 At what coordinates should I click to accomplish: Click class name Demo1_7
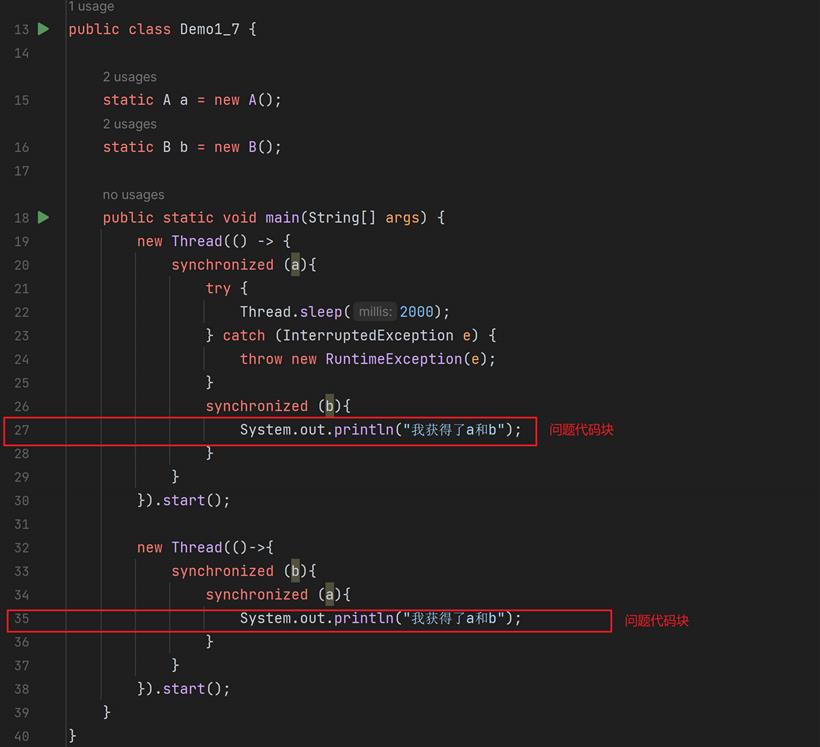(210, 29)
